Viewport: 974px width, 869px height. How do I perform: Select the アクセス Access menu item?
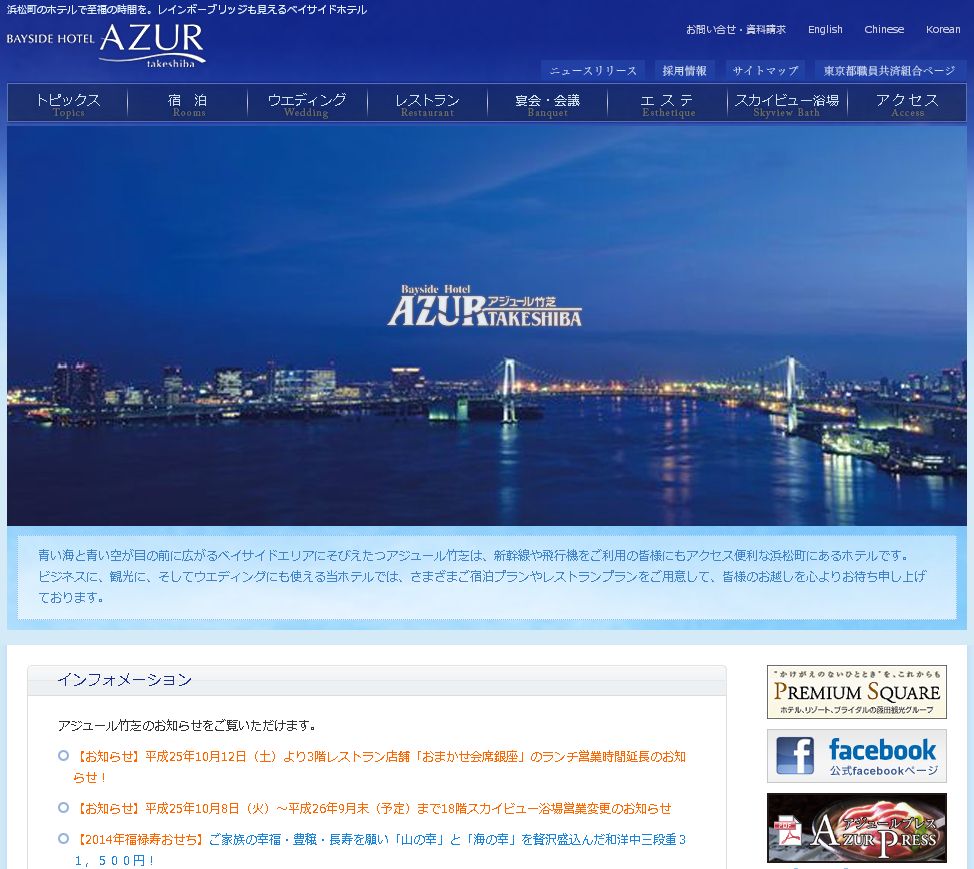point(907,104)
